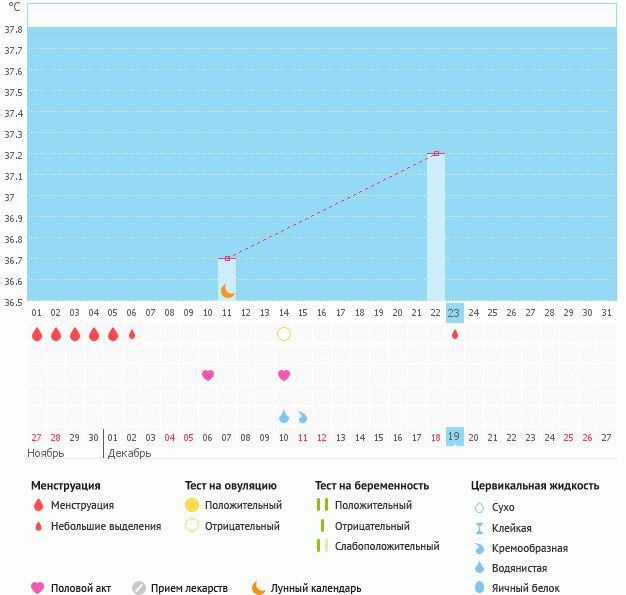
Task: Click the 'Прием лекарств' legend icon
Action: [139, 588]
